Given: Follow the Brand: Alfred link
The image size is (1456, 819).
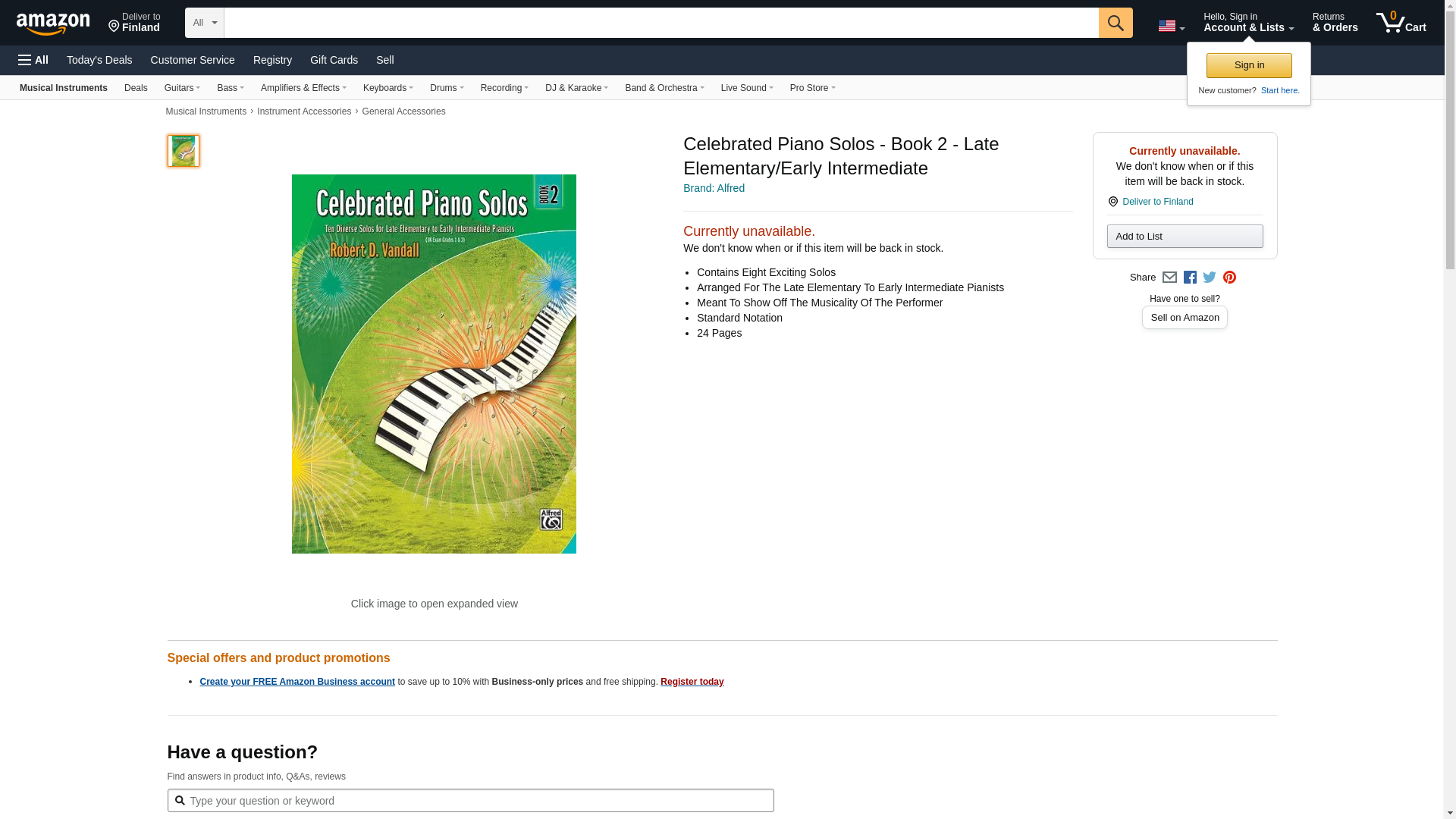Looking at the screenshot, I should point(714,188).
